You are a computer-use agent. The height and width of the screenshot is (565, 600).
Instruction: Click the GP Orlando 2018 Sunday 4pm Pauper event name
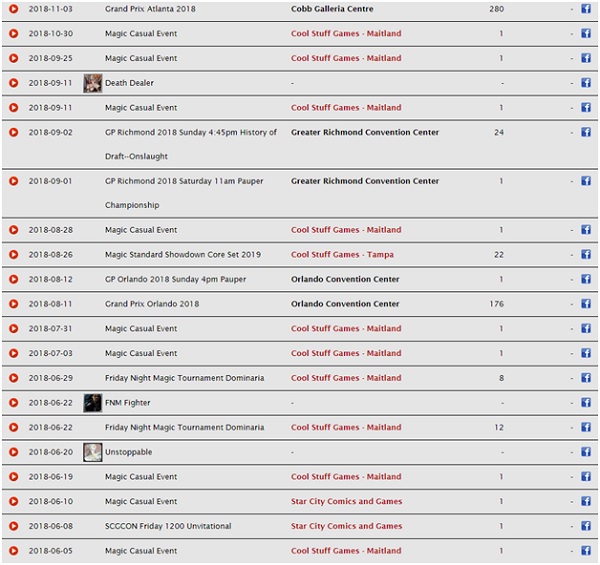[x=175, y=280]
